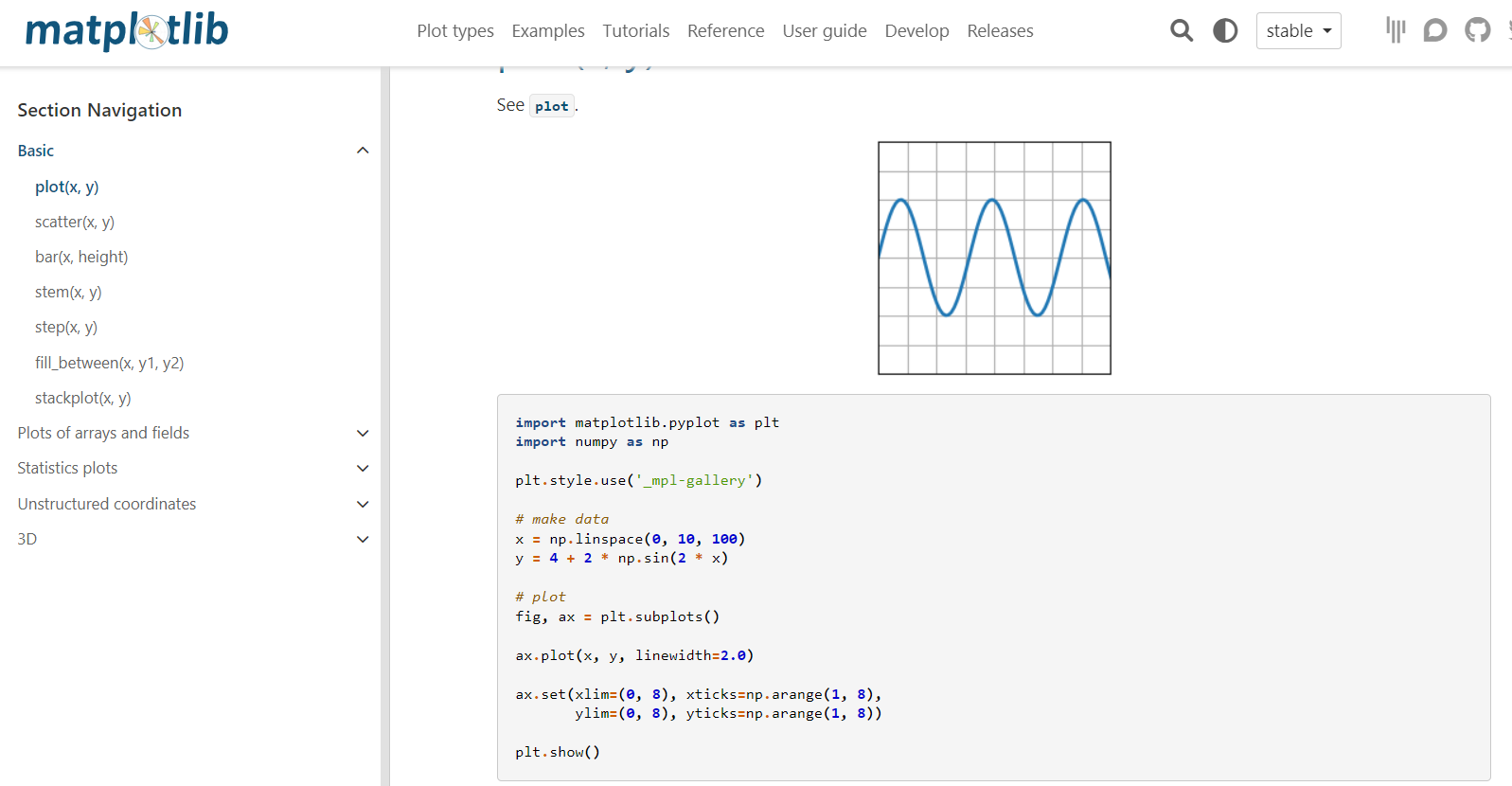Image resolution: width=1512 pixels, height=786 pixels.
Task: Open the Plot types menu
Action: pos(455,30)
